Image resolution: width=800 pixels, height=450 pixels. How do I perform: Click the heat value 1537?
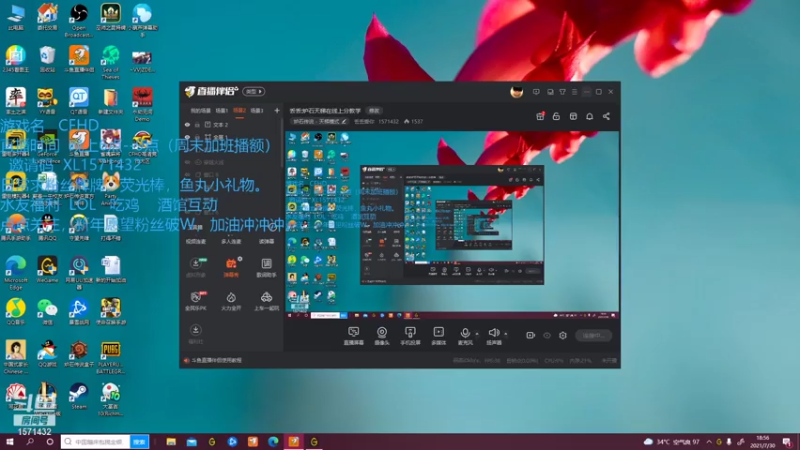pos(417,121)
